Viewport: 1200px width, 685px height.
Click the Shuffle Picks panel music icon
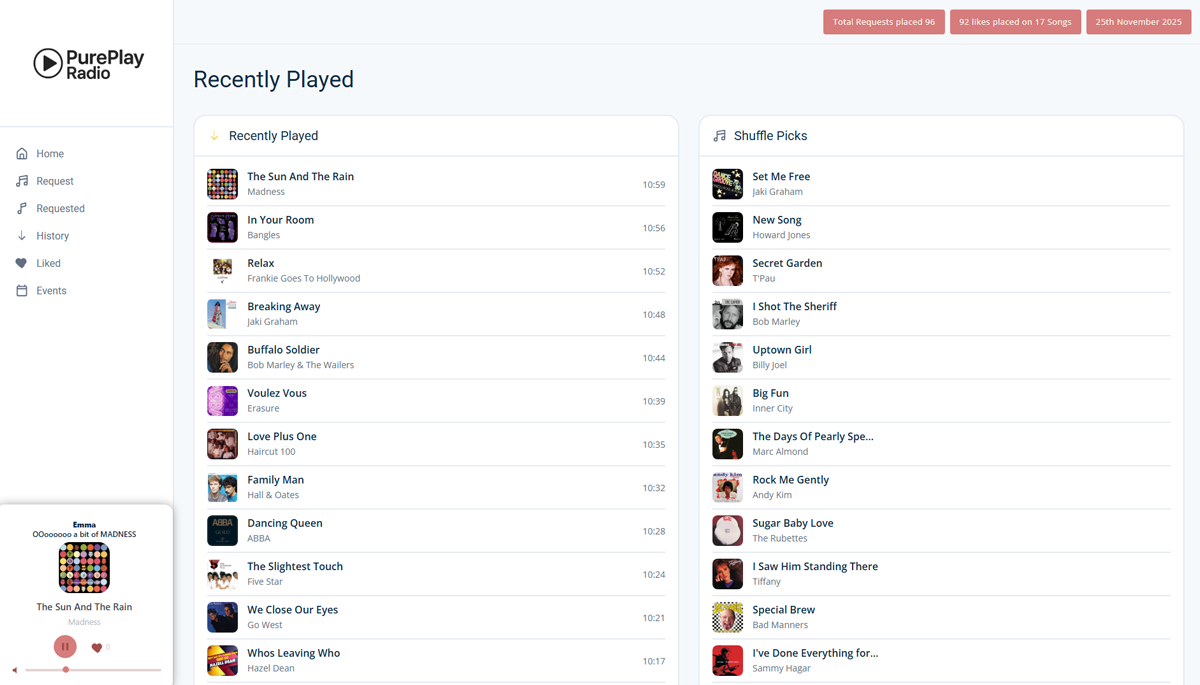pyautogui.click(x=719, y=135)
